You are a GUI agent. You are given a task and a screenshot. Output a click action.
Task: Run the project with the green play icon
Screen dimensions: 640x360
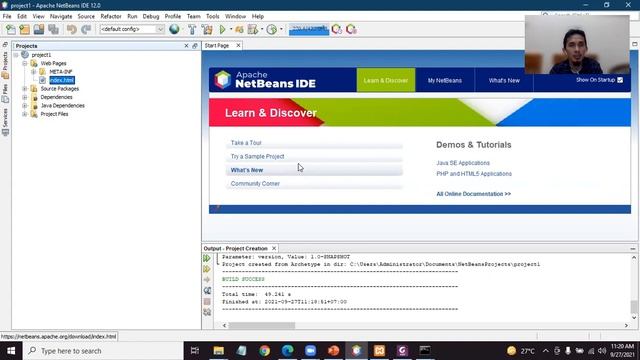(x=222, y=29)
